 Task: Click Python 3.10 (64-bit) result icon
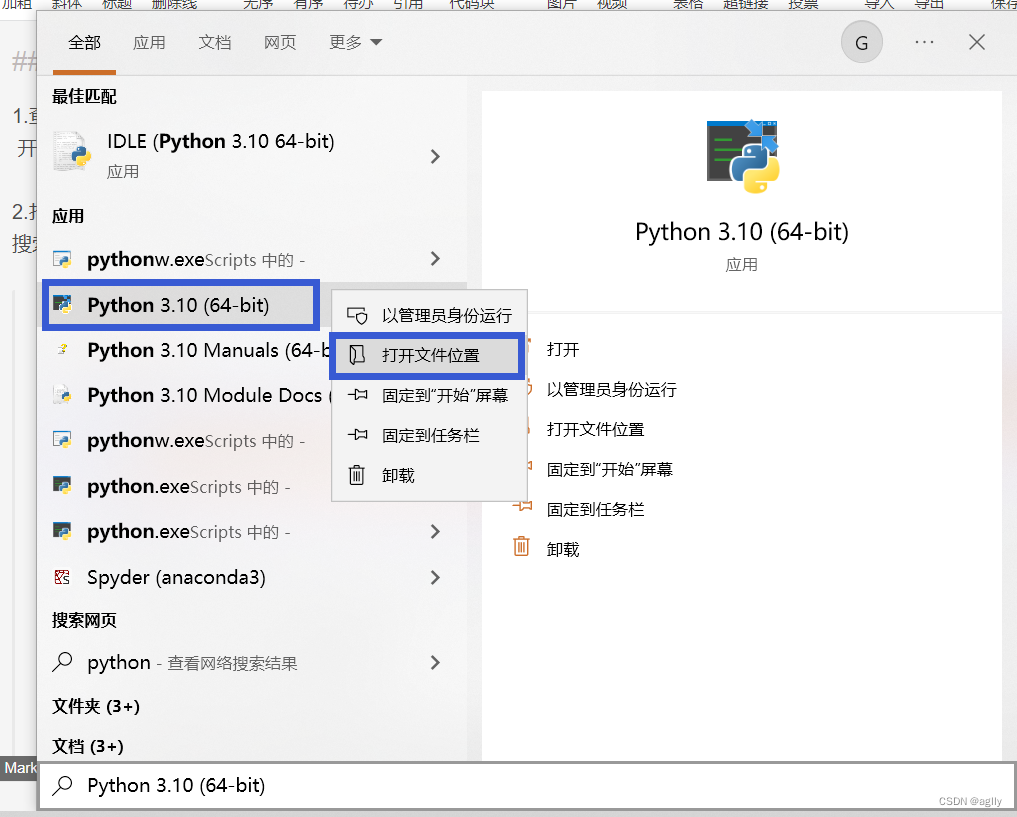pos(62,304)
